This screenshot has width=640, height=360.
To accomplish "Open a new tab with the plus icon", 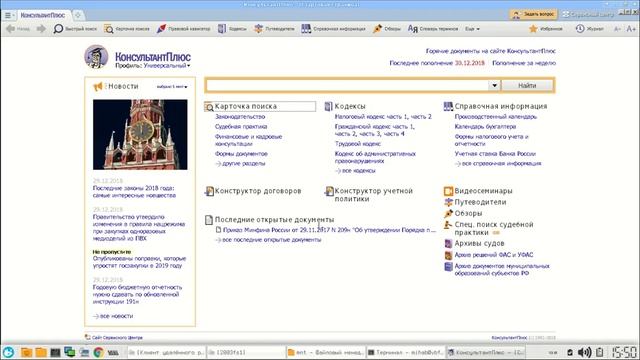I will [x=78, y=15].
